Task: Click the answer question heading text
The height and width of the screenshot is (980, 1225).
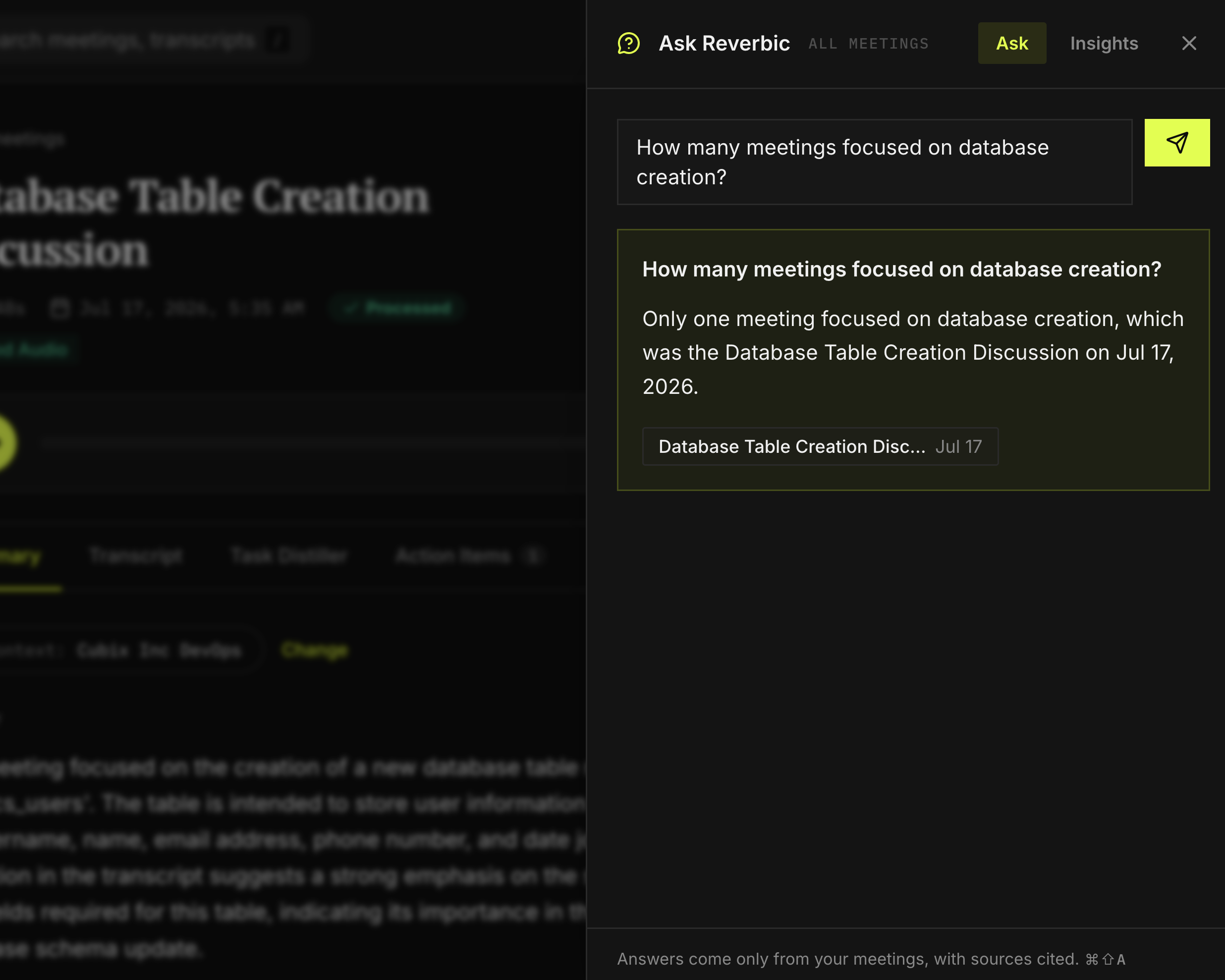Action: (902, 269)
